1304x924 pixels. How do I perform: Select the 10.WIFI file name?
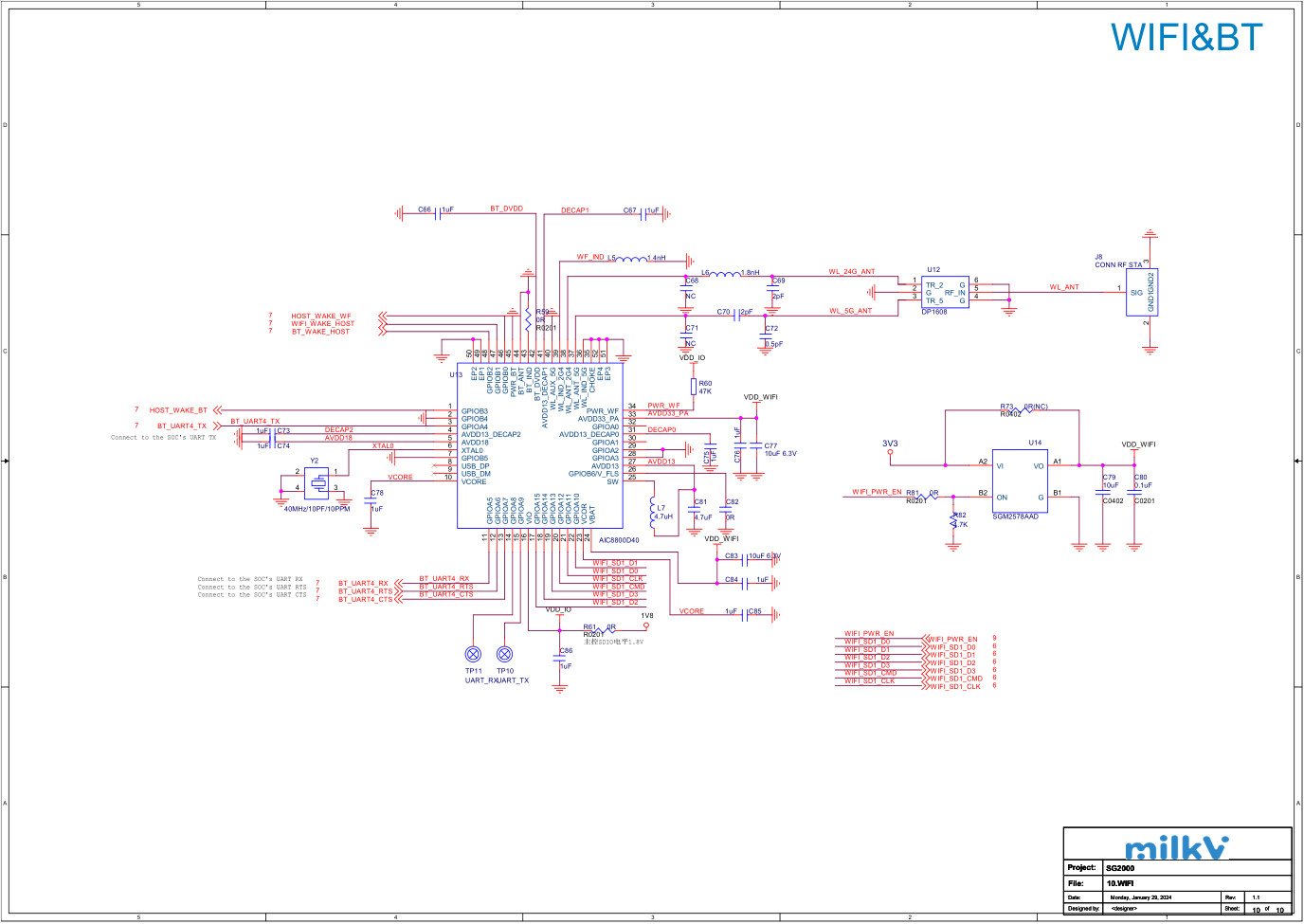tap(1120, 883)
